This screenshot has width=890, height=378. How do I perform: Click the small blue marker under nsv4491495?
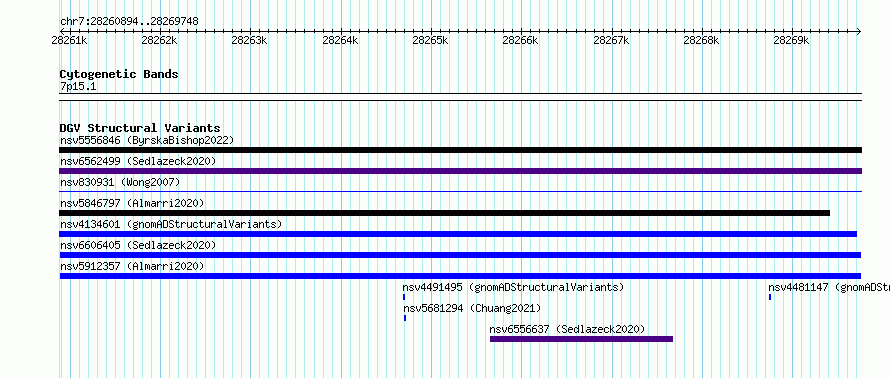(x=404, y=297)
